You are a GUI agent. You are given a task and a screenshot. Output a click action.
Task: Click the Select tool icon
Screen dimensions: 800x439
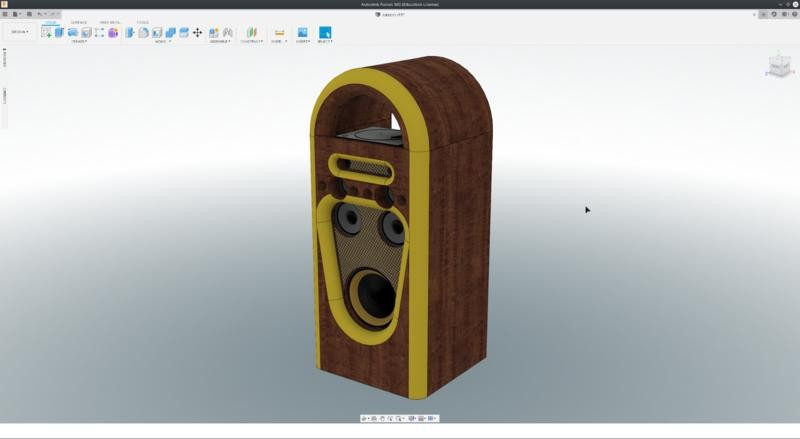point(324,33)
